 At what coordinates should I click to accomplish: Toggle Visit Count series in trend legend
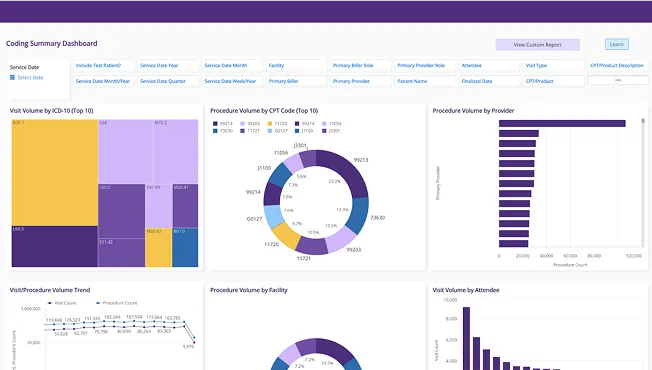[62, 303]
